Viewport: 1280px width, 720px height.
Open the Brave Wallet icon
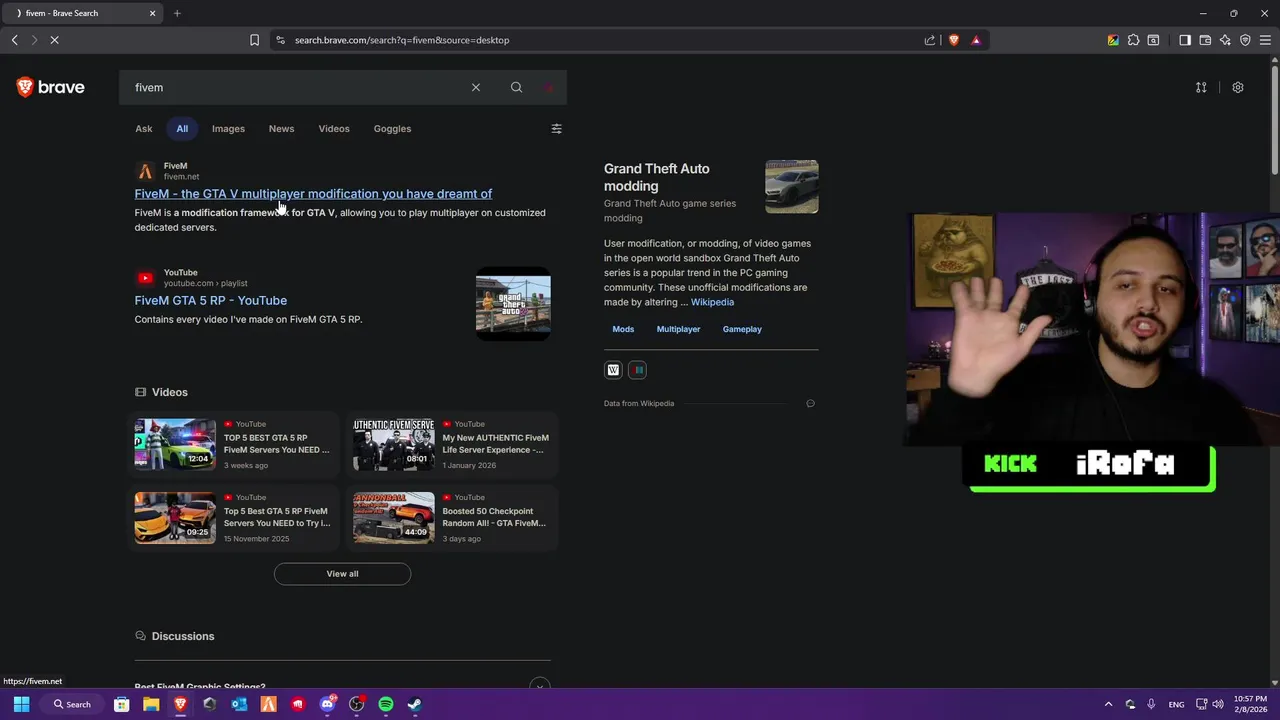click(x=1205, y=40)
